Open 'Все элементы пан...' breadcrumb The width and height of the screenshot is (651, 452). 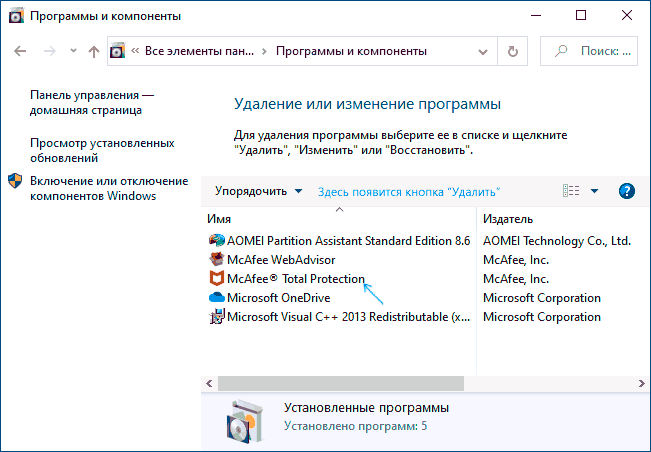199,51
